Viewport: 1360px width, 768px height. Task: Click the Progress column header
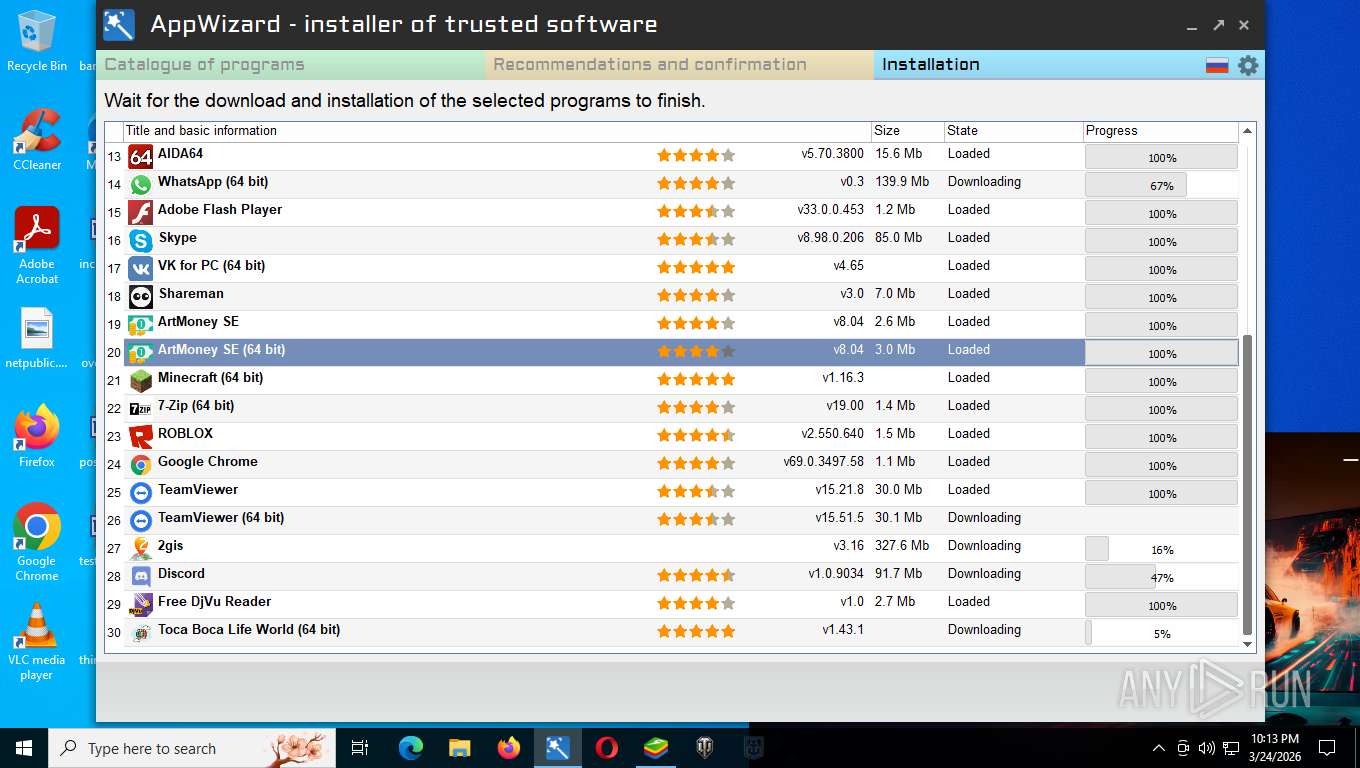[x=1161, y=131]
